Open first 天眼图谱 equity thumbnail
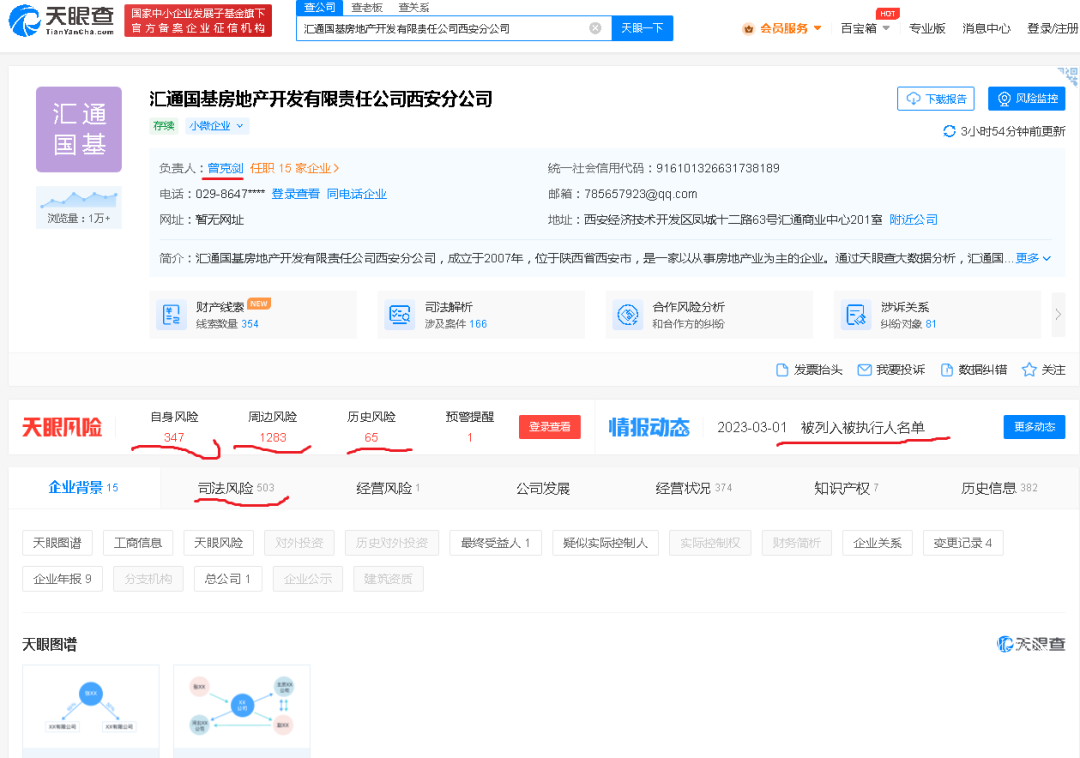The height and width of the screenshot is (758, 1080). 91,710
